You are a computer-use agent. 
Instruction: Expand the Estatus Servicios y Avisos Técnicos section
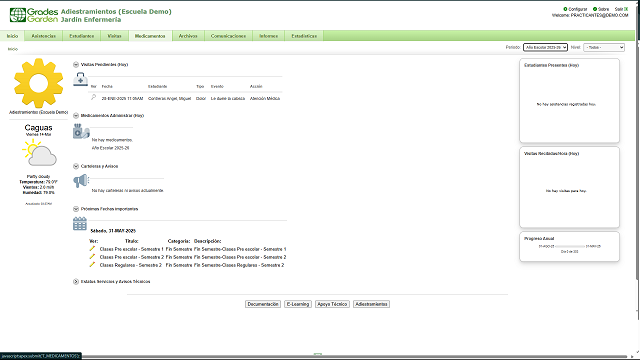click(76, 282)
